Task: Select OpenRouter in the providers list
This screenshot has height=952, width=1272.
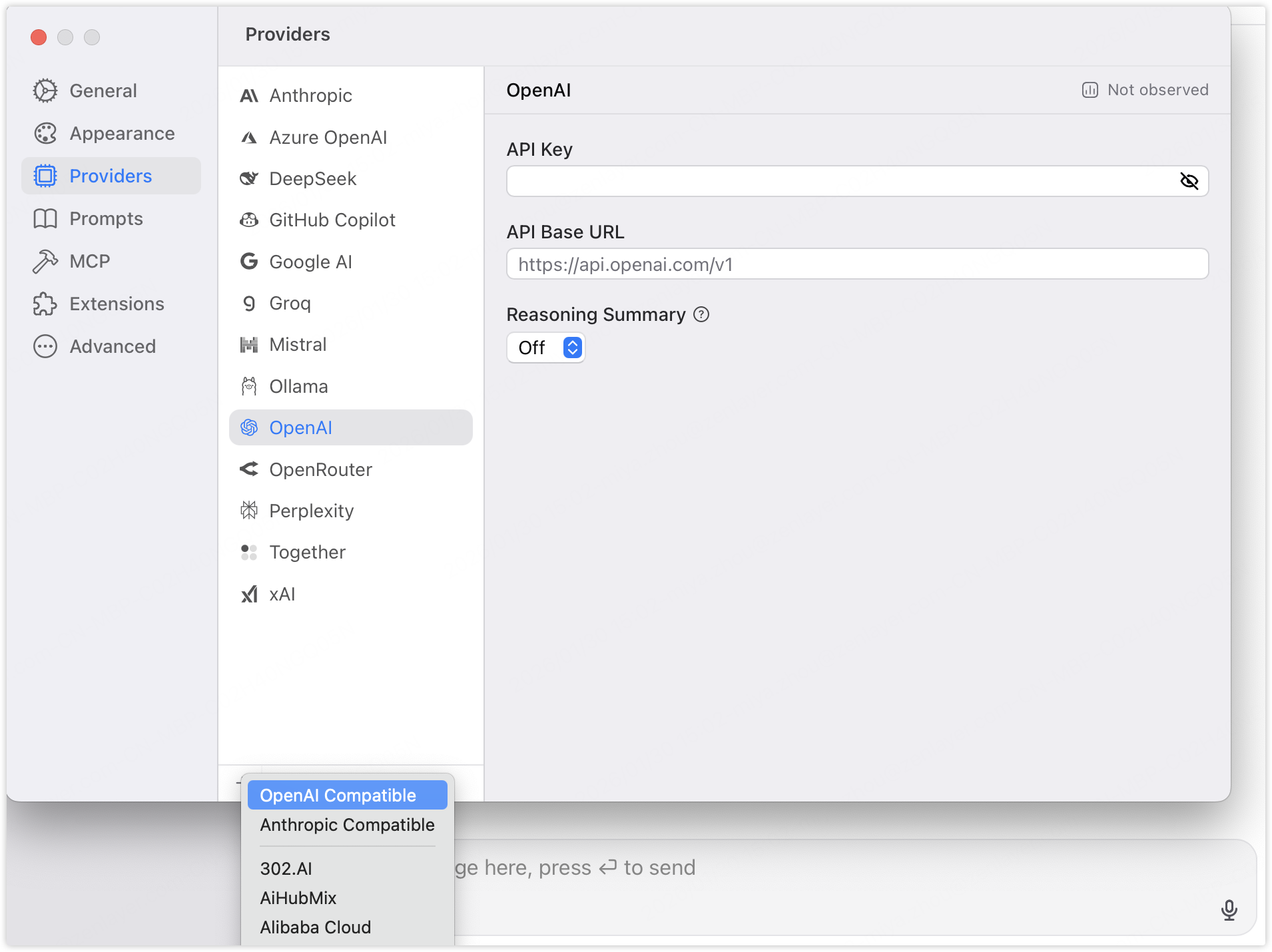Action: (320, 469)
